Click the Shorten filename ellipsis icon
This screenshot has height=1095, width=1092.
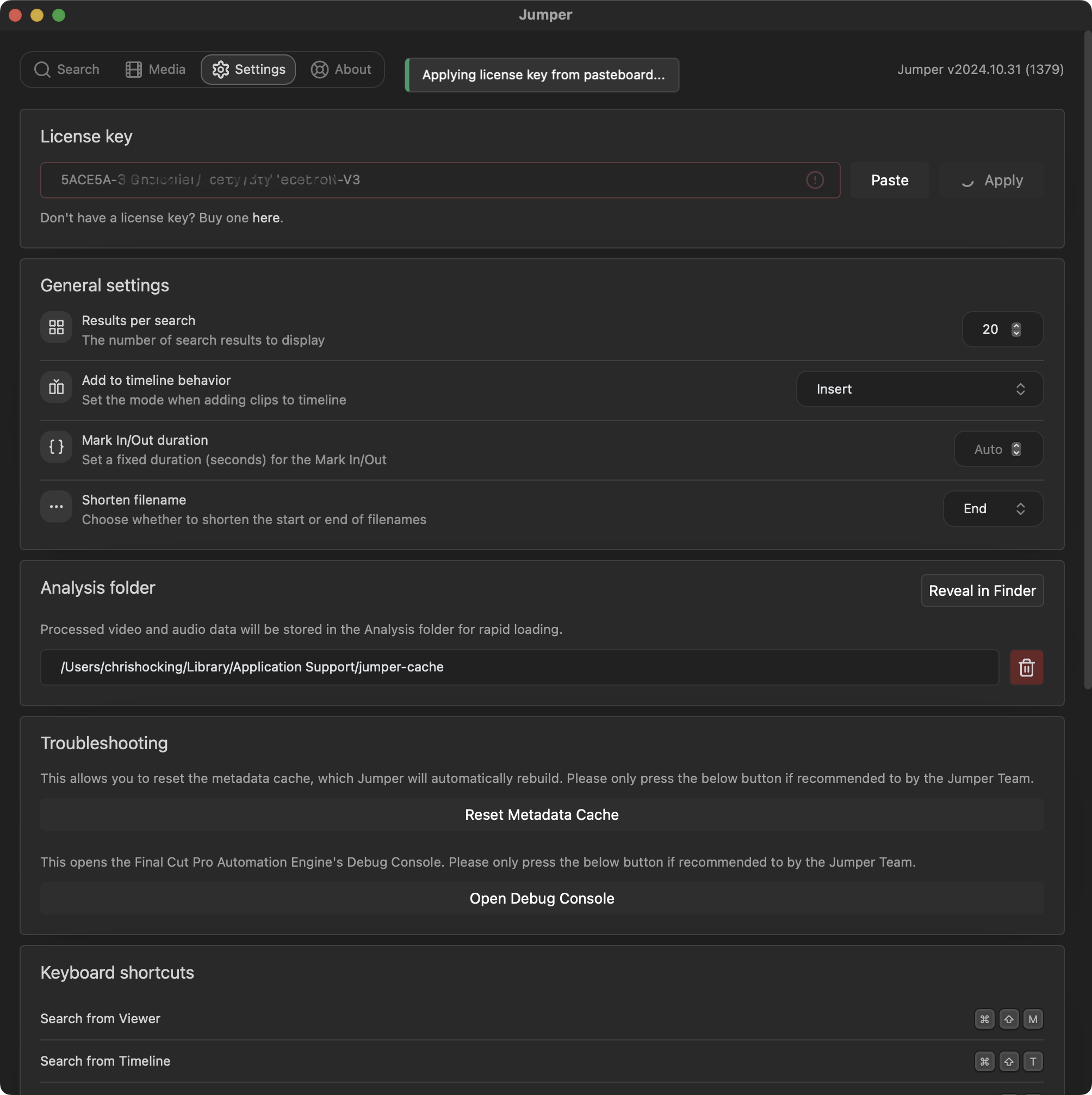(x=56, y=507)
